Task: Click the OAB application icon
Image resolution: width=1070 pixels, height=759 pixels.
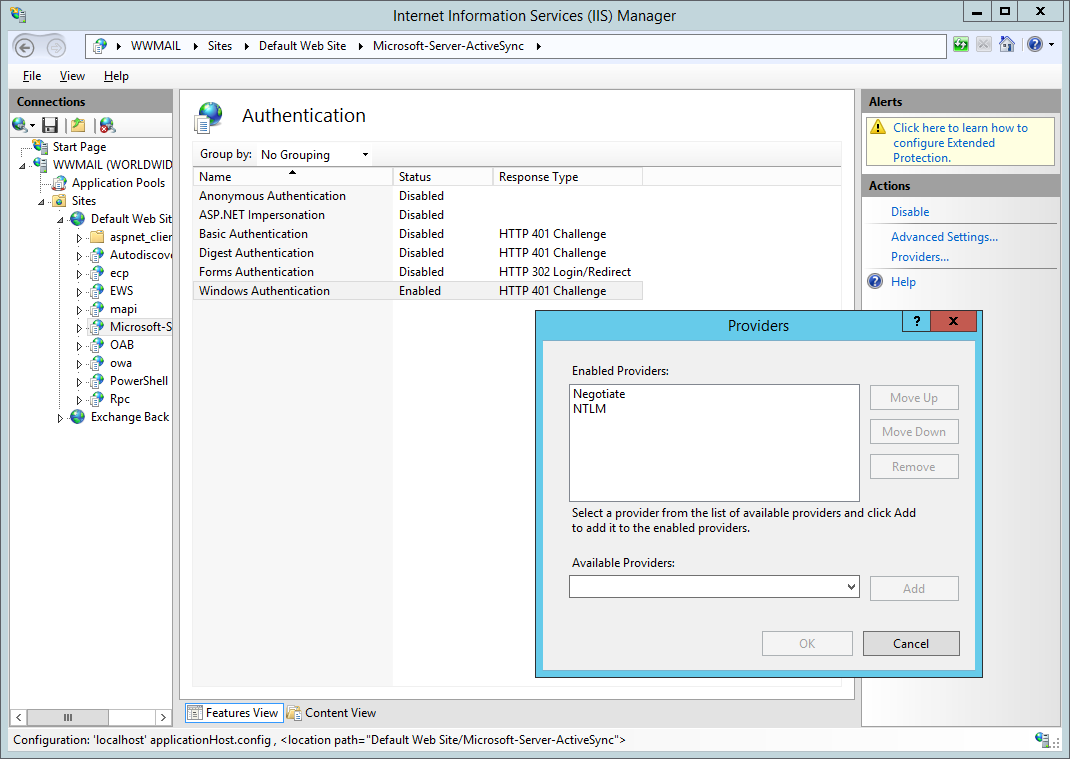Action: (x=97, y=345)
